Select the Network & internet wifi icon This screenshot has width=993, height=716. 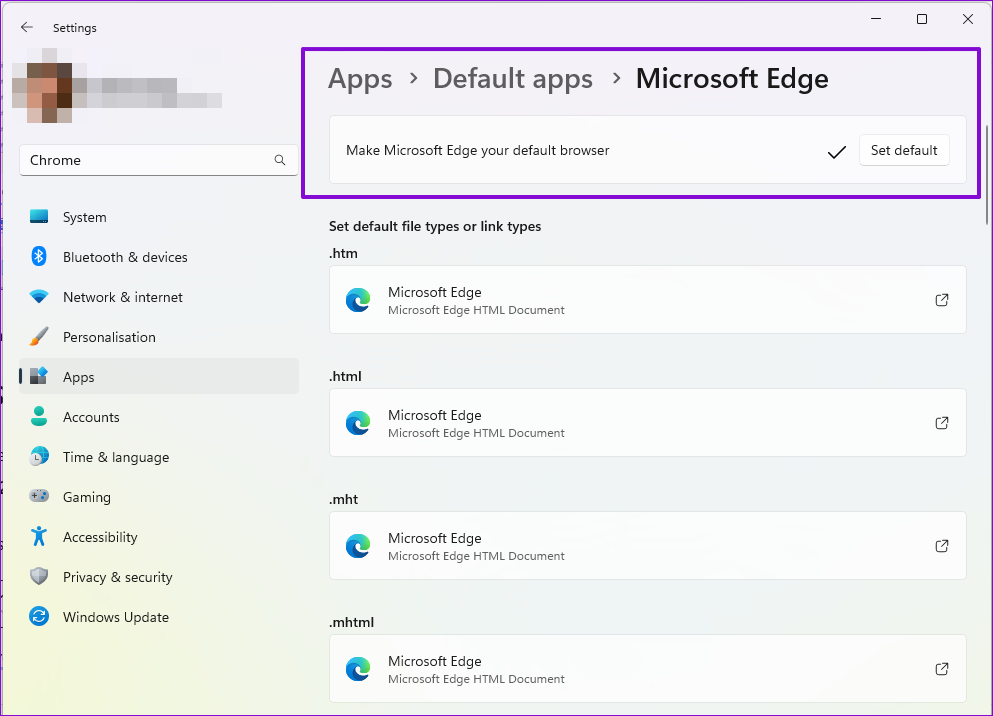click(x=38, y=297)
